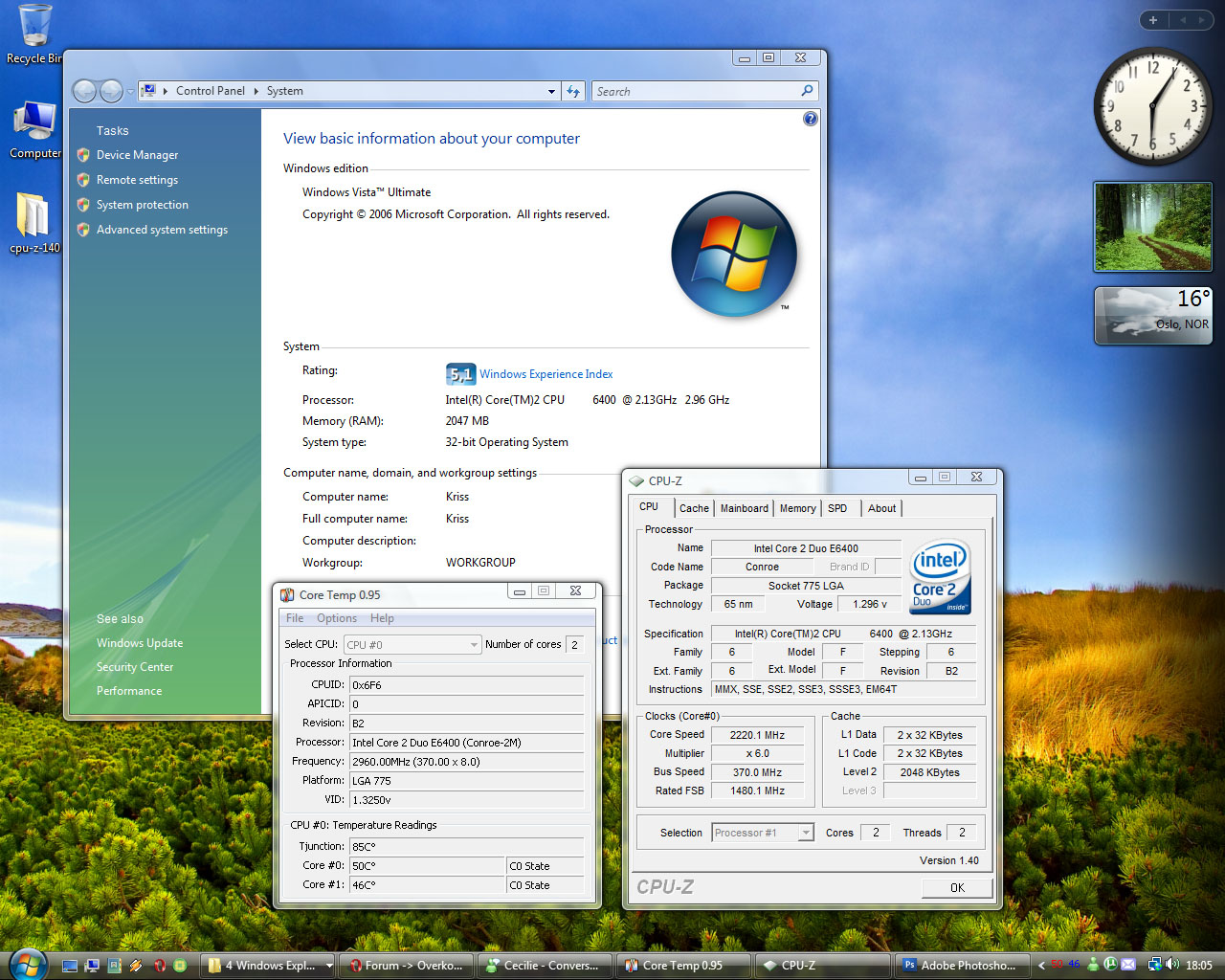Click OK button in CPU-Z
The width and height of the screenshot is (1225, 980).
coord(957,888)
